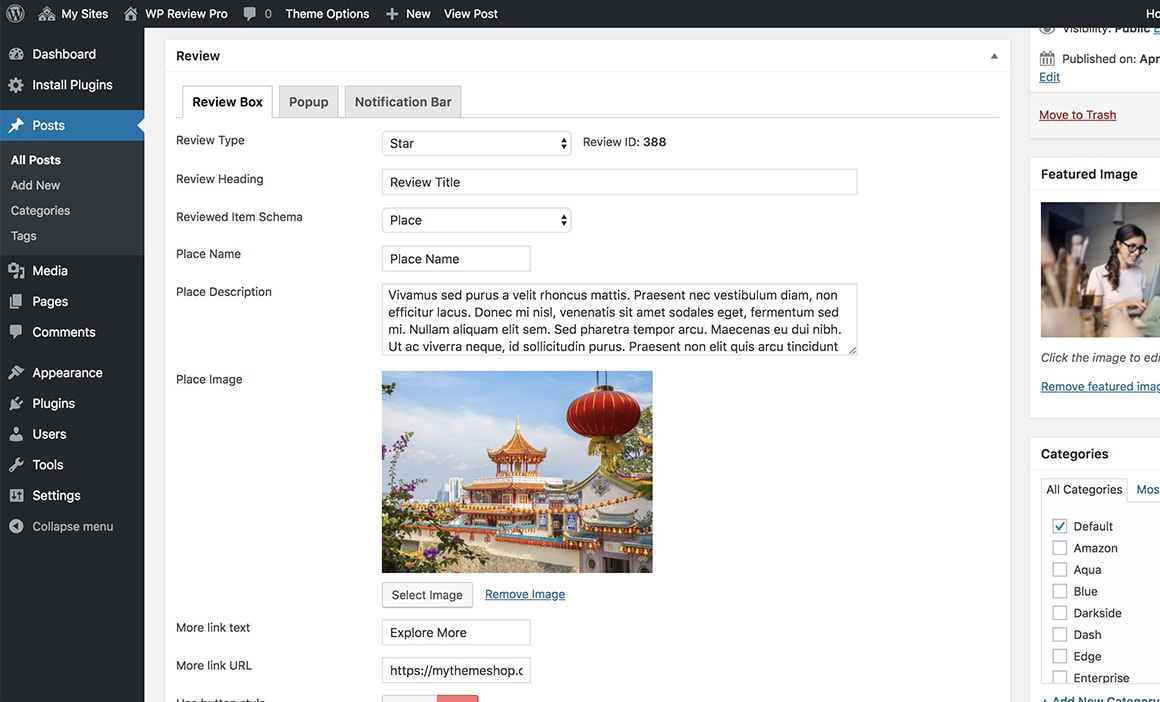This screenshot has width=1160, height=702.
Task: Click the More link text field
Action: (456, 632)
